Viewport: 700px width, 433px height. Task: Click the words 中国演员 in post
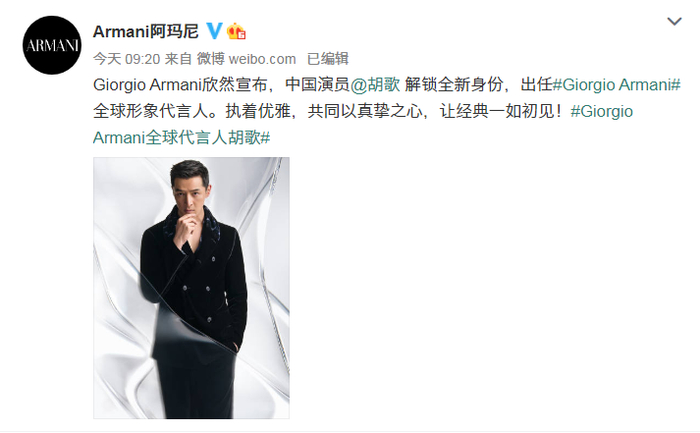pos(317,85)
